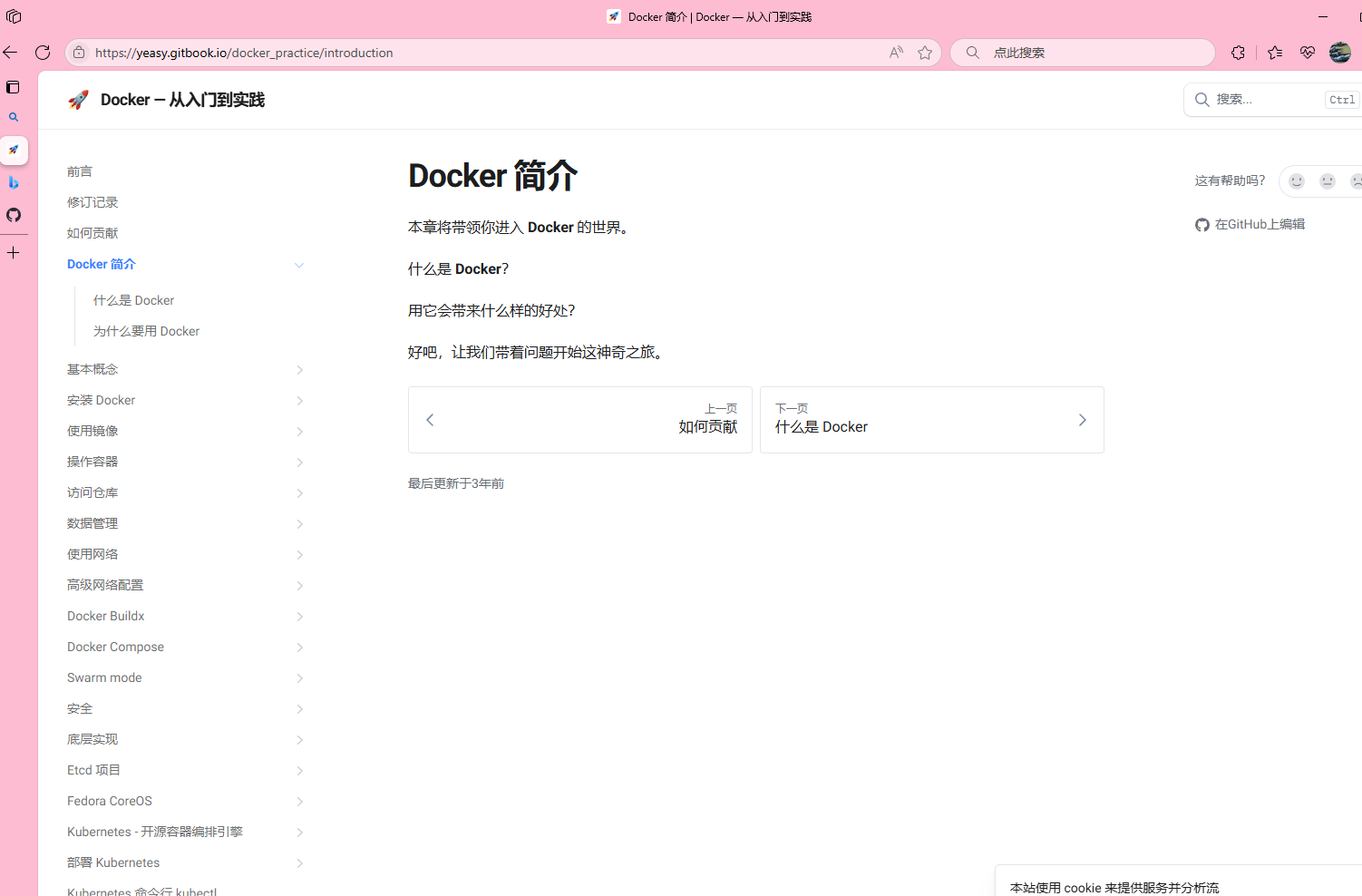Expand the Fedora CoreOS chevron

(x=299, y=802)
